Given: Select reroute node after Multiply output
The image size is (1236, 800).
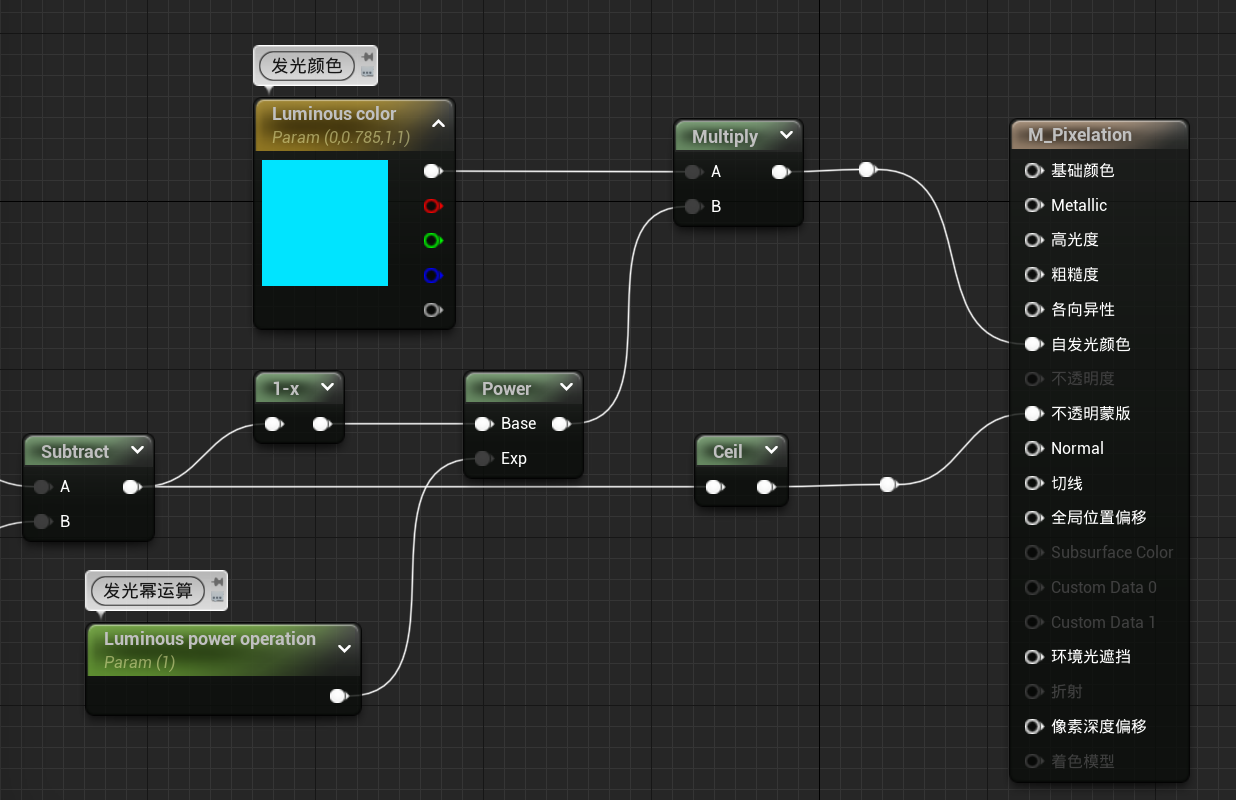Looking at the screenshot, I should click(867, 170).
